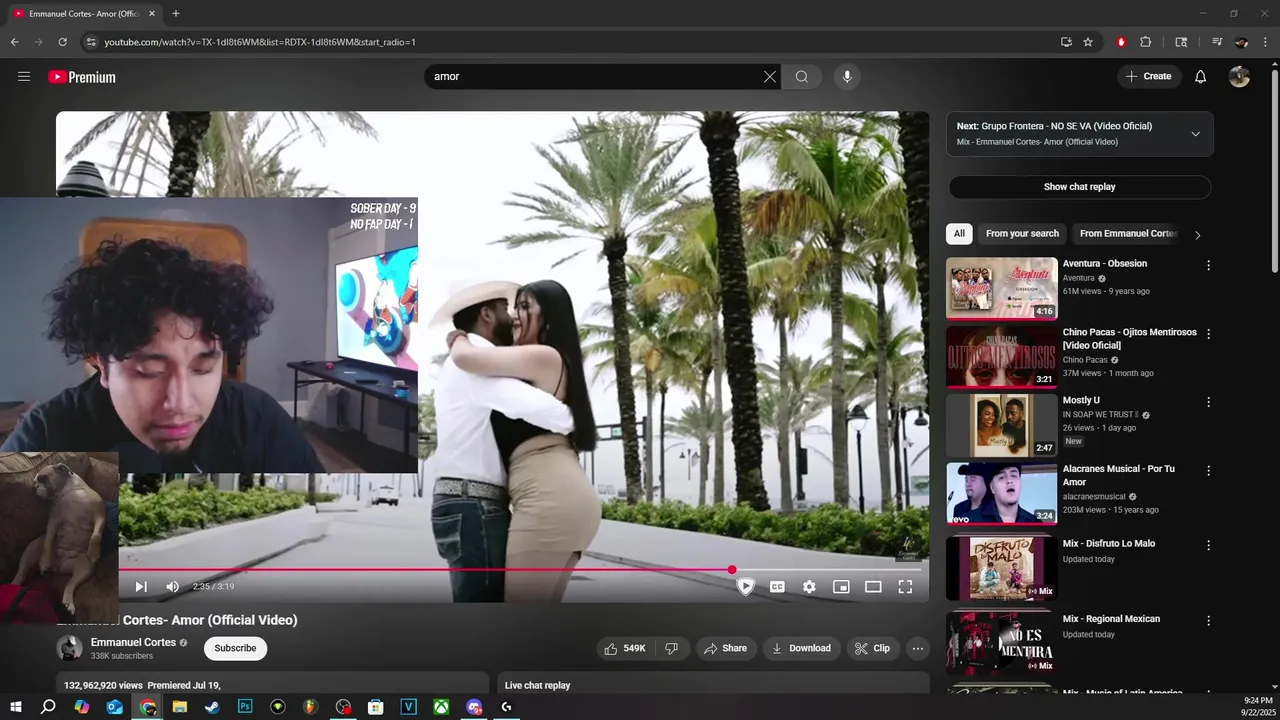Download the video
The image size is (1280, 720).
click(x=801, y=648)
